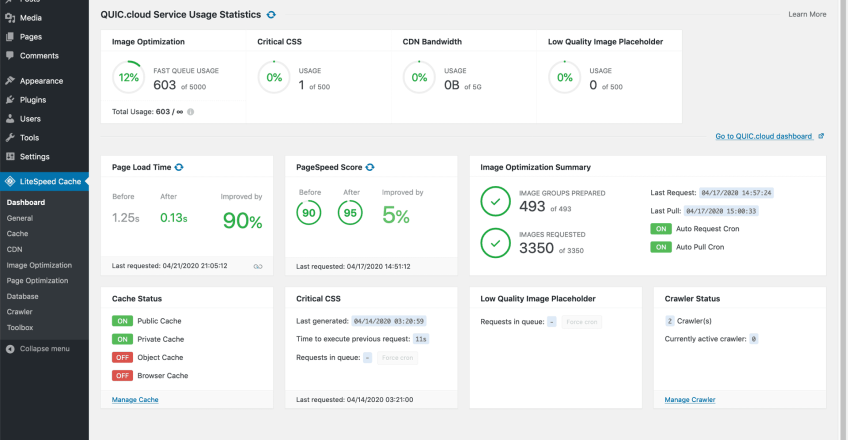Click the Settings icon in sidebar
The image size is (848, 440).
point(10,156)
